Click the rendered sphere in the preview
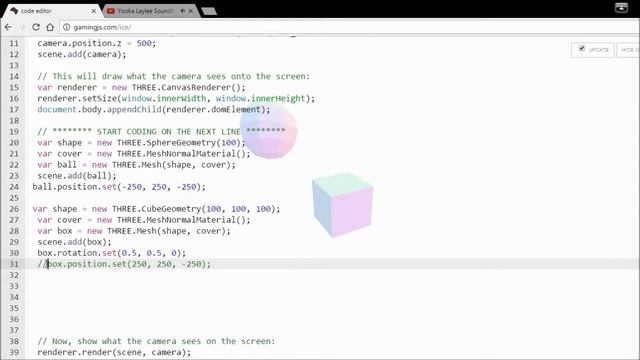This screenshot has width=640, height=360. (268, 131)
